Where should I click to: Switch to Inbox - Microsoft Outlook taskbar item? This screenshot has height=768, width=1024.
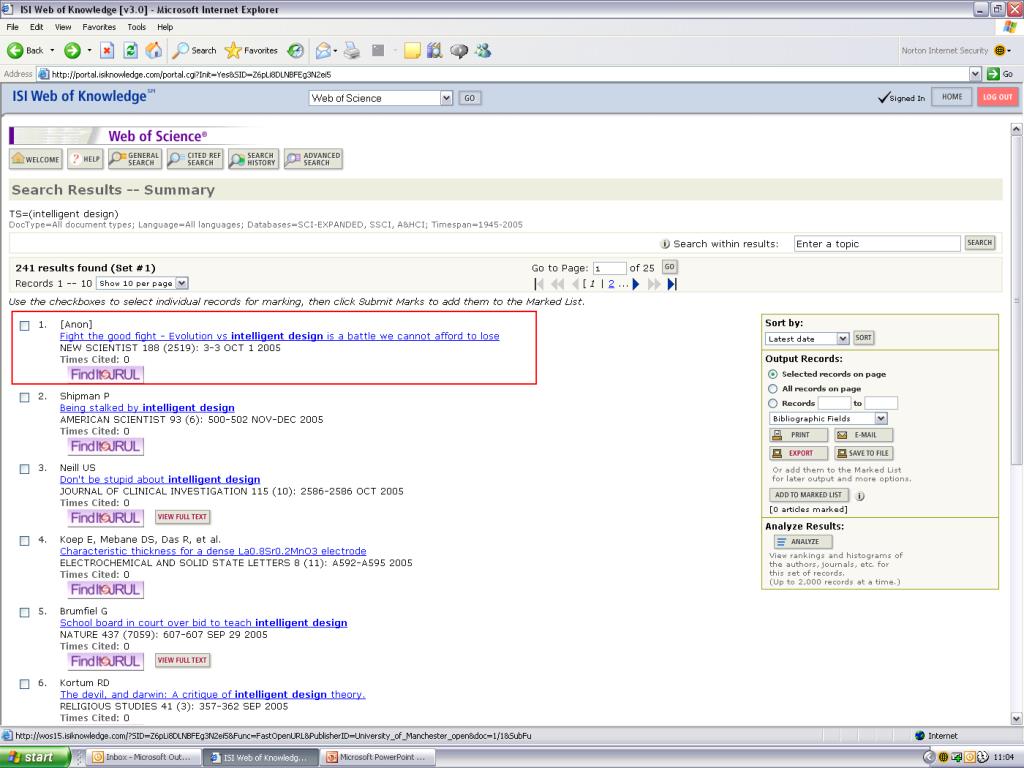point(141,758)
